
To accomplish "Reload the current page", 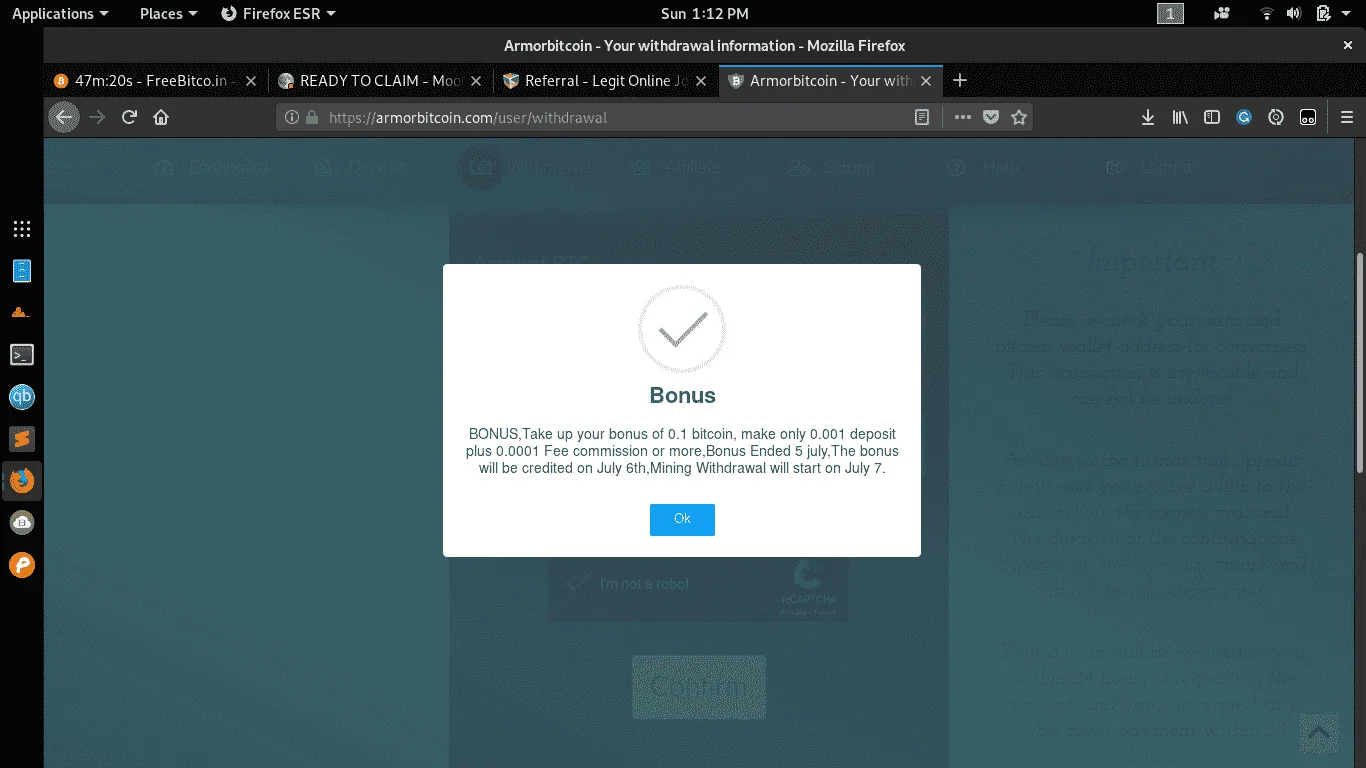I will pos(129,117).
